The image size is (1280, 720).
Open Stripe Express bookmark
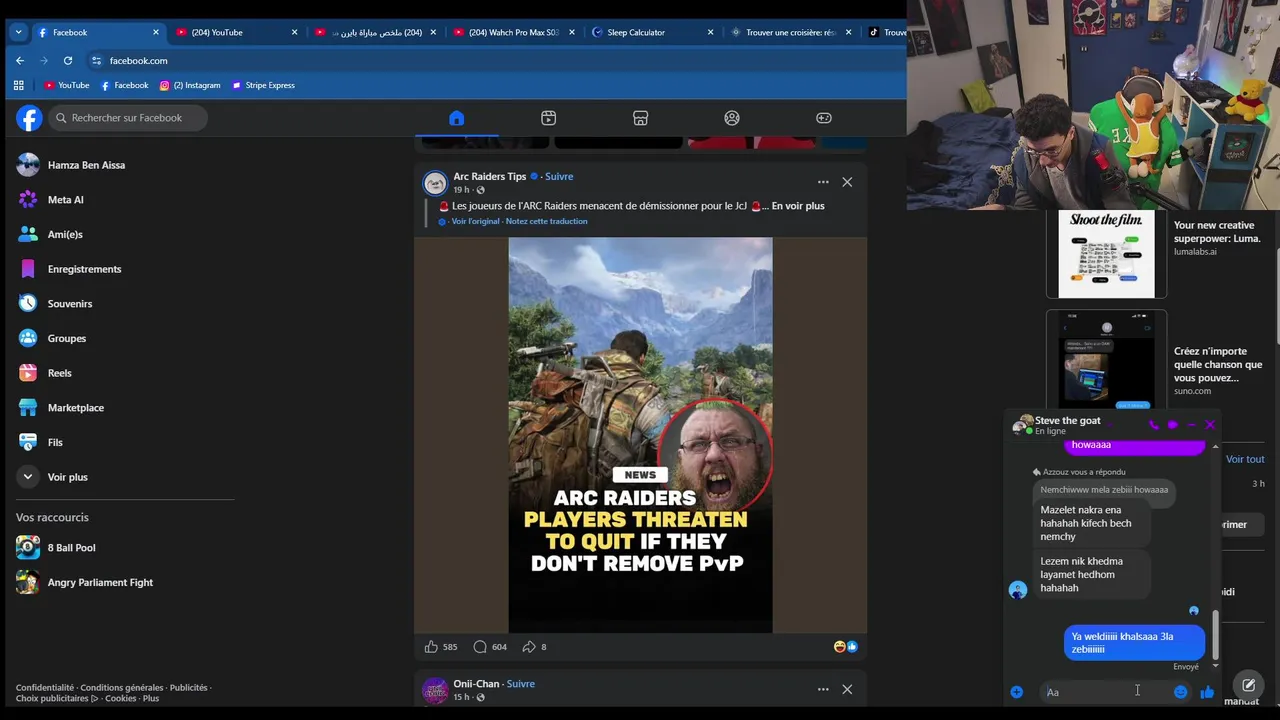click(x=263, y=85)
